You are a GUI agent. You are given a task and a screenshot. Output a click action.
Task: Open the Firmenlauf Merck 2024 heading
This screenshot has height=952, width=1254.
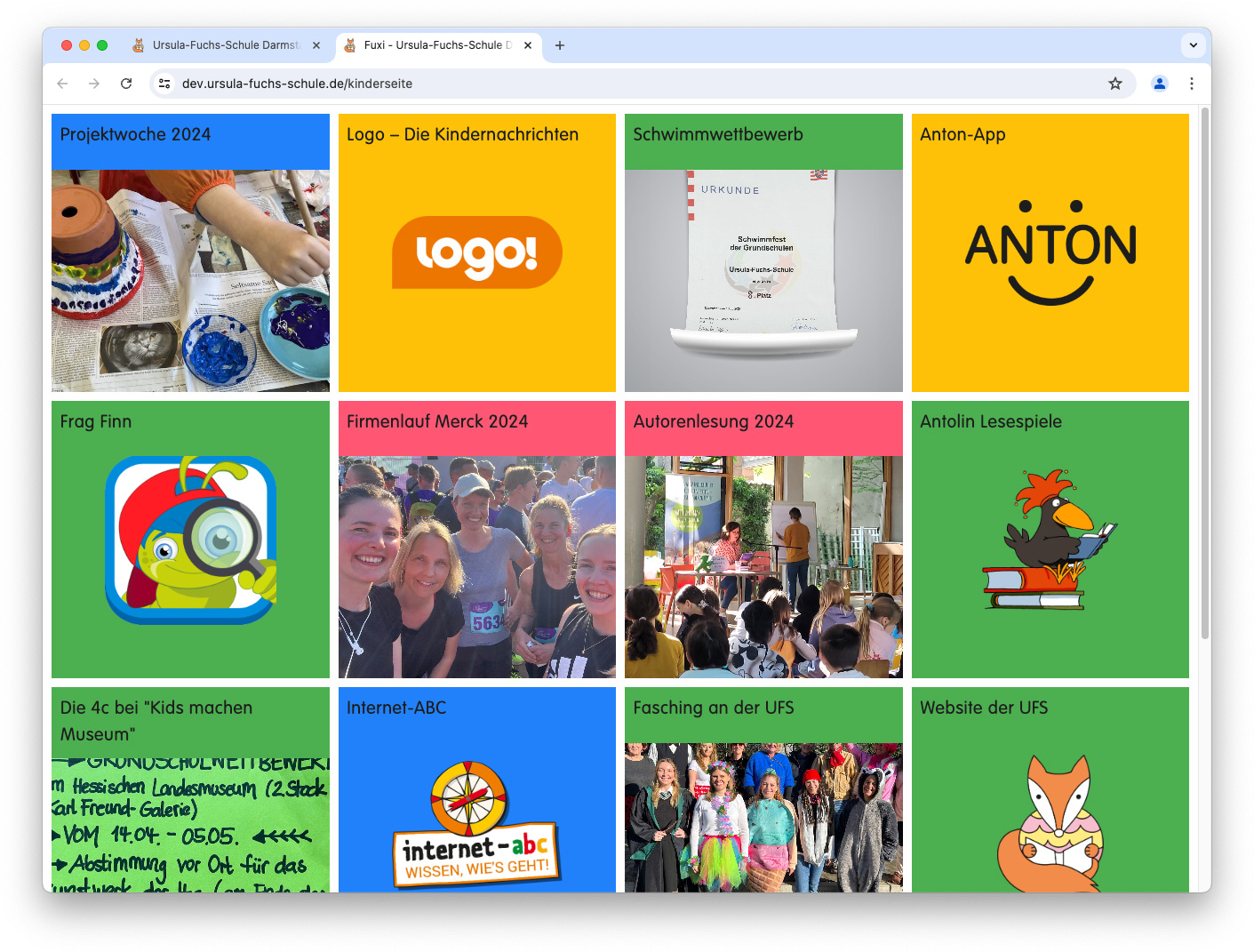click(437, 421)
